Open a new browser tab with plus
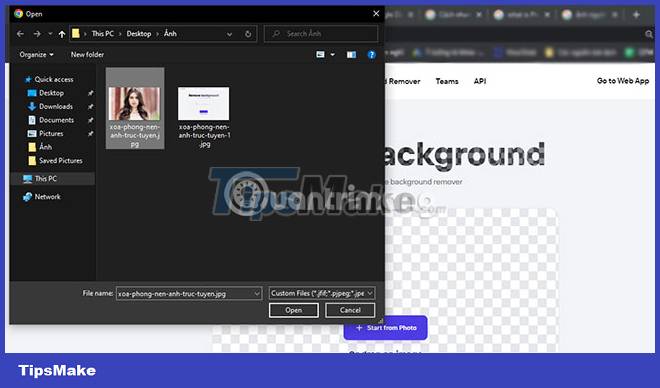660x388 pixels. coord(636,14)
